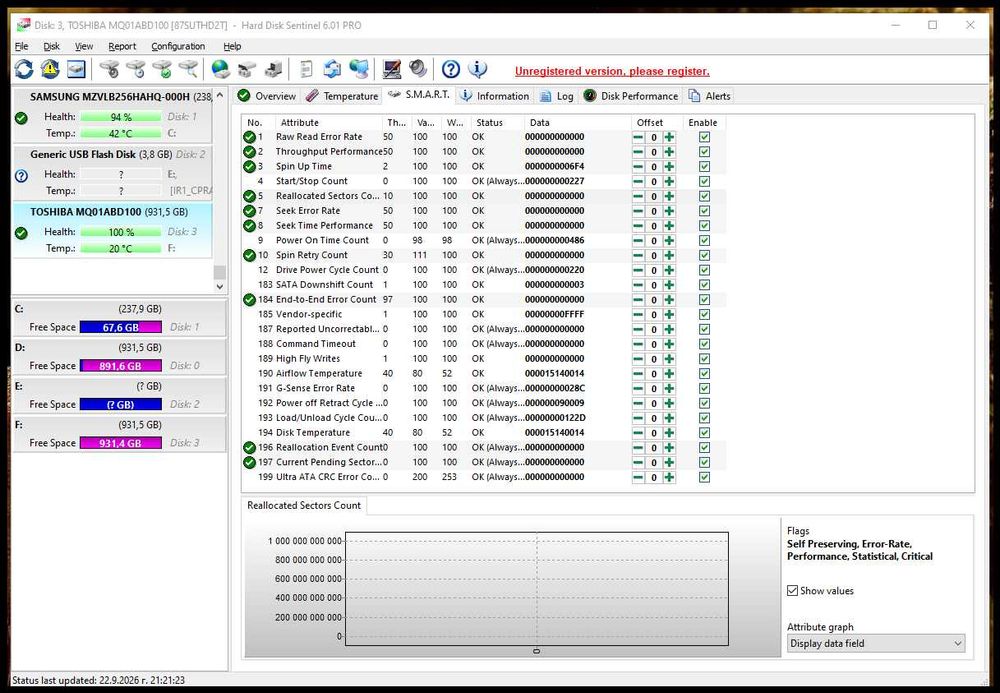1000x693 pixels.
Task: Uncheck Enable for Spin Up Time
Action: coord(704,166)
